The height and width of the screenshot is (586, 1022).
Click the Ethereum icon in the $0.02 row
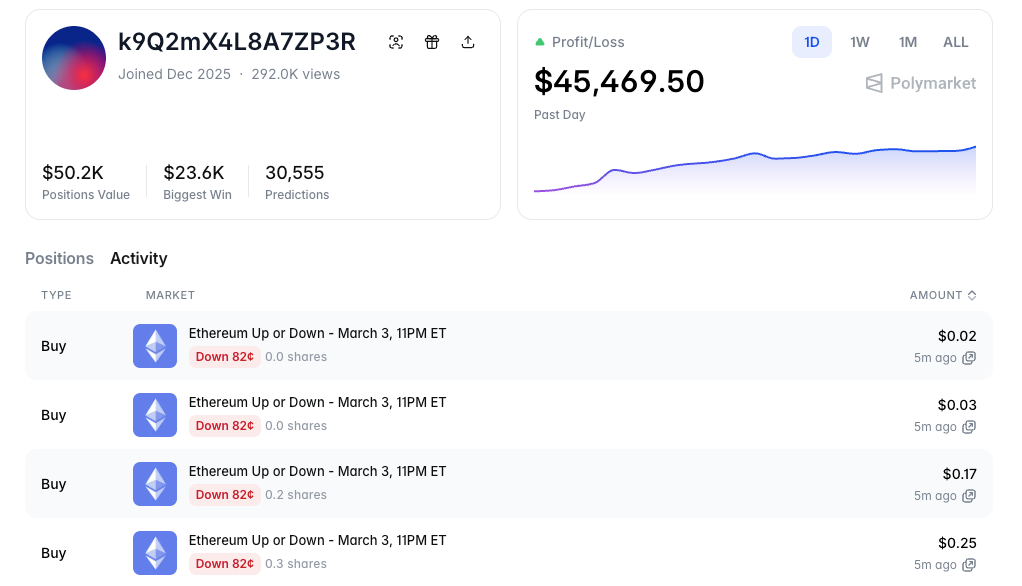(x=155, y=346)
